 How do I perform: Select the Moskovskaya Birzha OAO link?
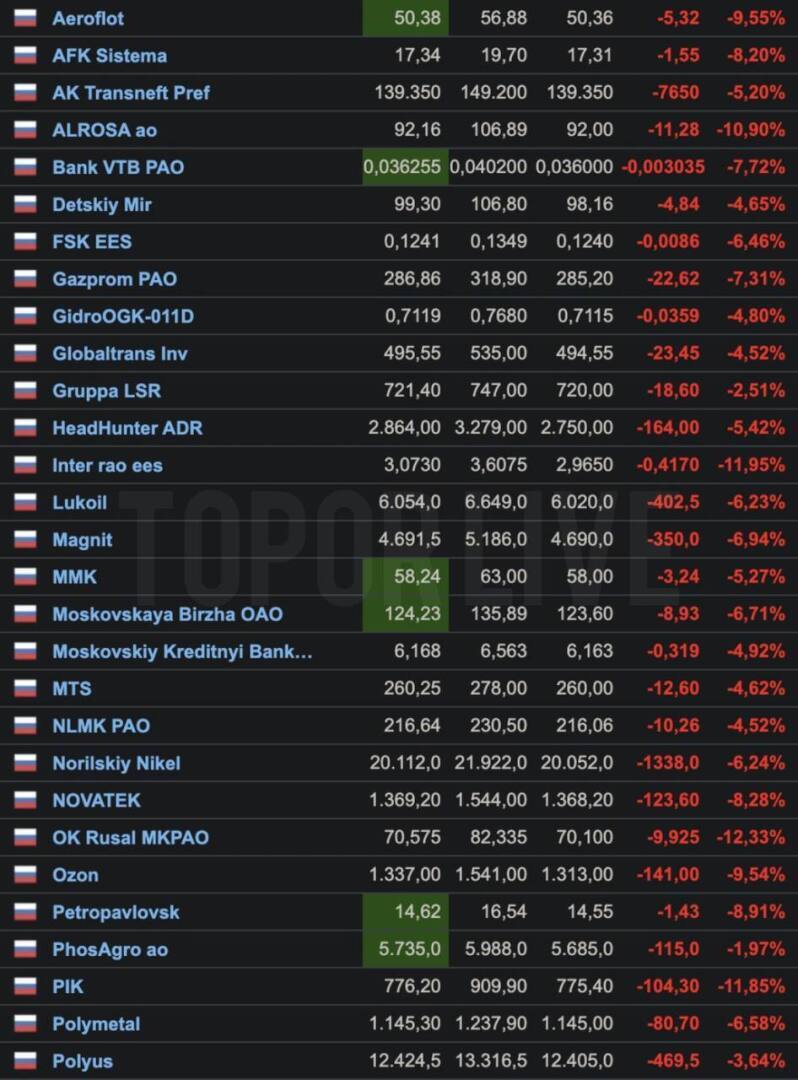(x=167, y=614)
